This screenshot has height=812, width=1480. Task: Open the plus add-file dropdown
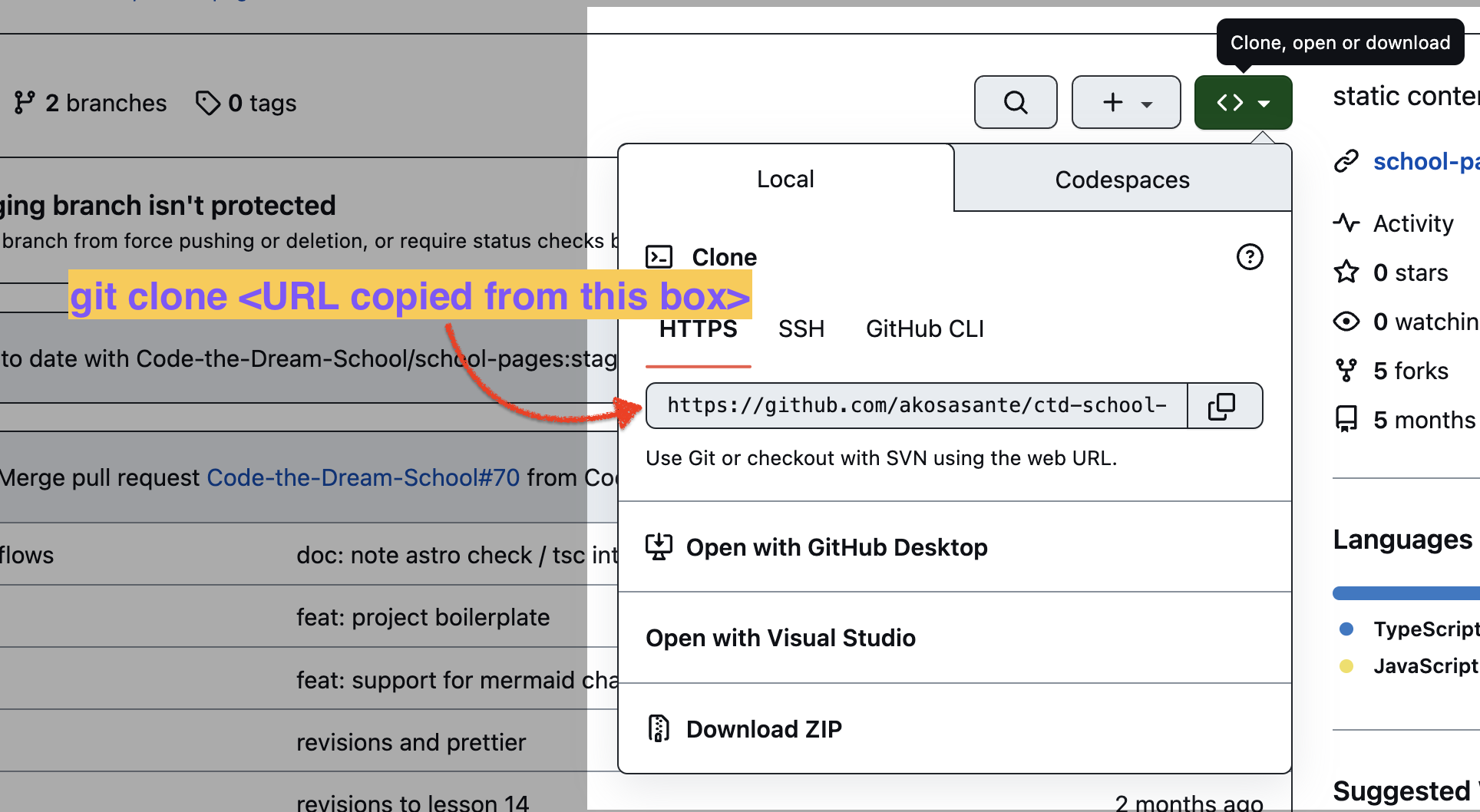pos(1125,102)
